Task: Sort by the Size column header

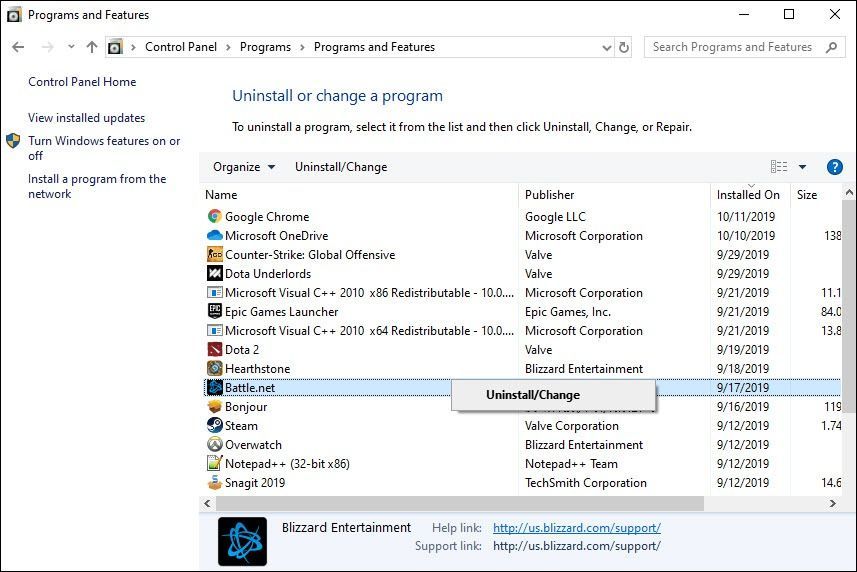Action: (807, 194)
